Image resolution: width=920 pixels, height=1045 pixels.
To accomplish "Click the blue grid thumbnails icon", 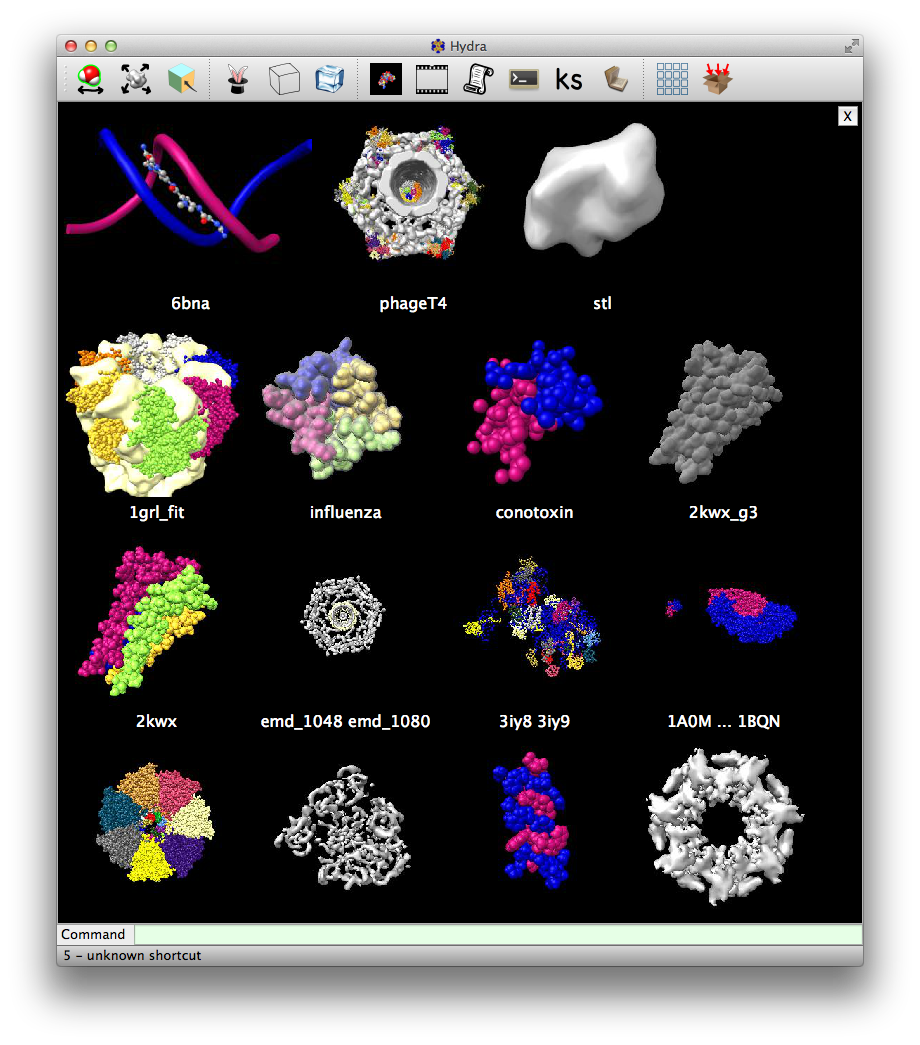I will click(x=672, y=79).
